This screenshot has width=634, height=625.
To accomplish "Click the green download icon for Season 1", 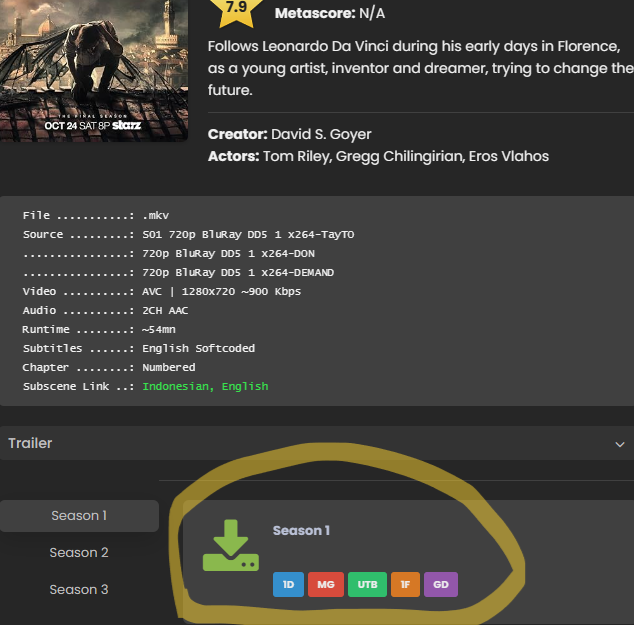I will click(x=231, y=545).
